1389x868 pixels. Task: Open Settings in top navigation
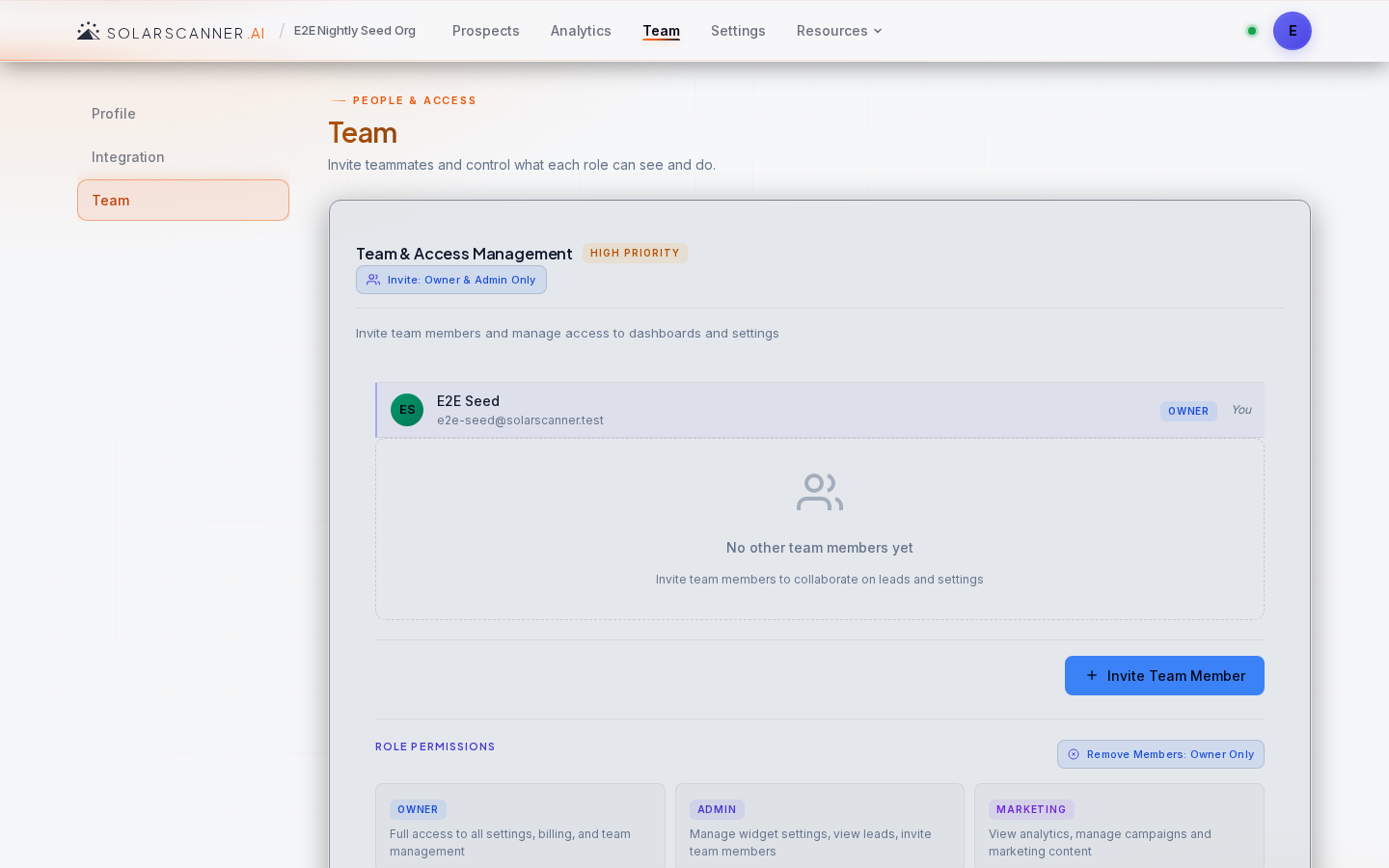(738, 31)
